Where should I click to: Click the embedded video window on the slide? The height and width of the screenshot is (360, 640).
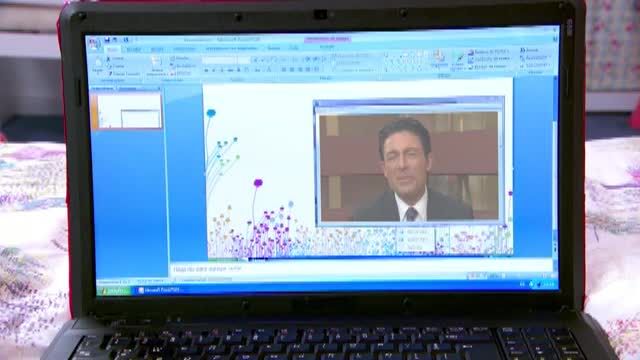409,161
